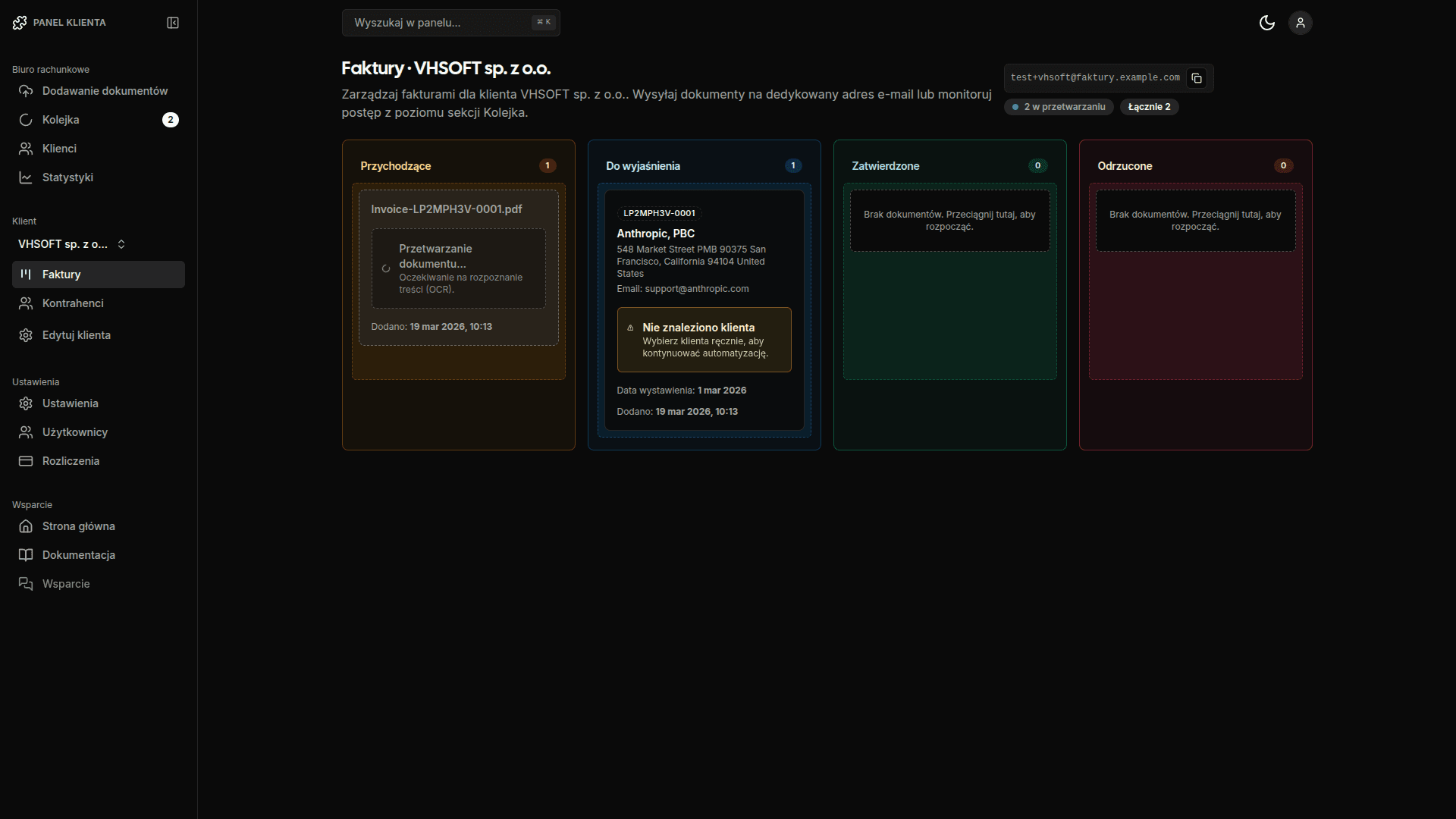Open the Kolejka queue menu item
The width and height of the screenshot is (1456, 819).
click(x=61, y=120)
